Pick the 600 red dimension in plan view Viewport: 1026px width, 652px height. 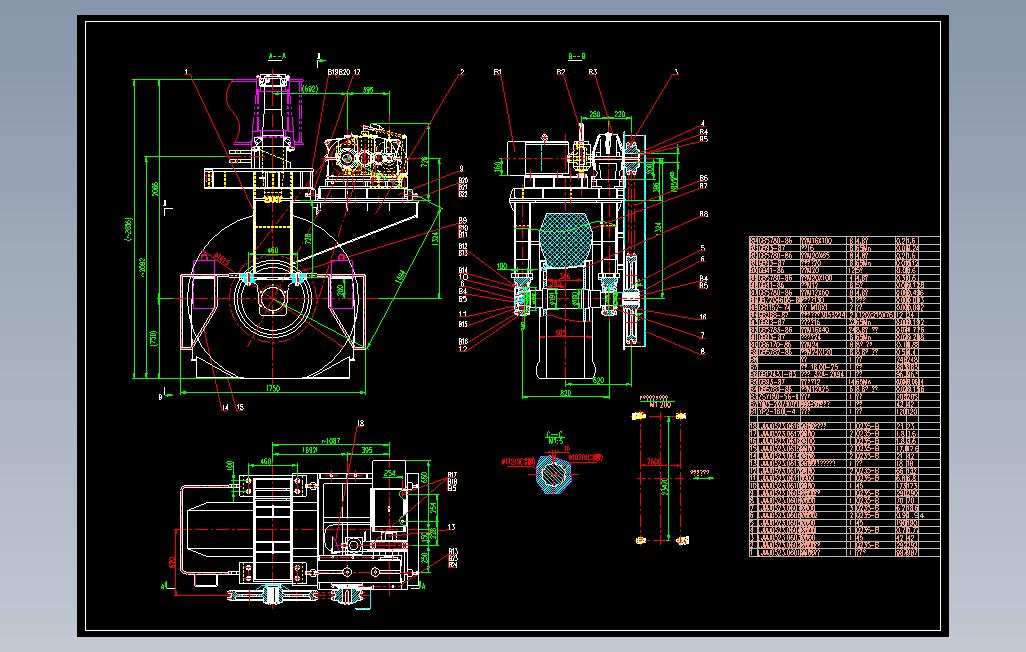tap(172, 562)
